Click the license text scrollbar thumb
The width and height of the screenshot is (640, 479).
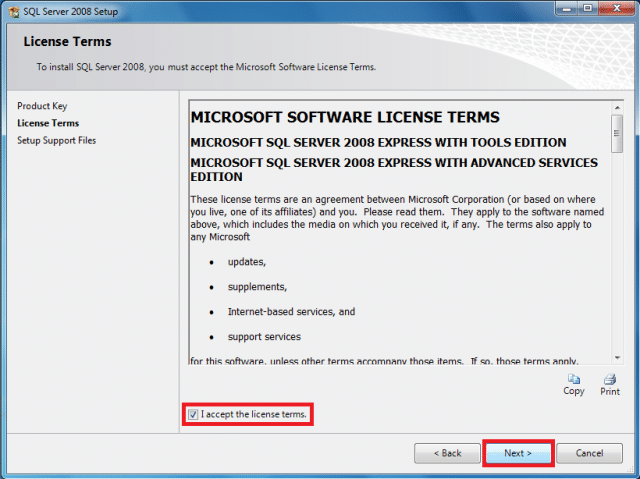pyautogui.click(x=617, y=133)
